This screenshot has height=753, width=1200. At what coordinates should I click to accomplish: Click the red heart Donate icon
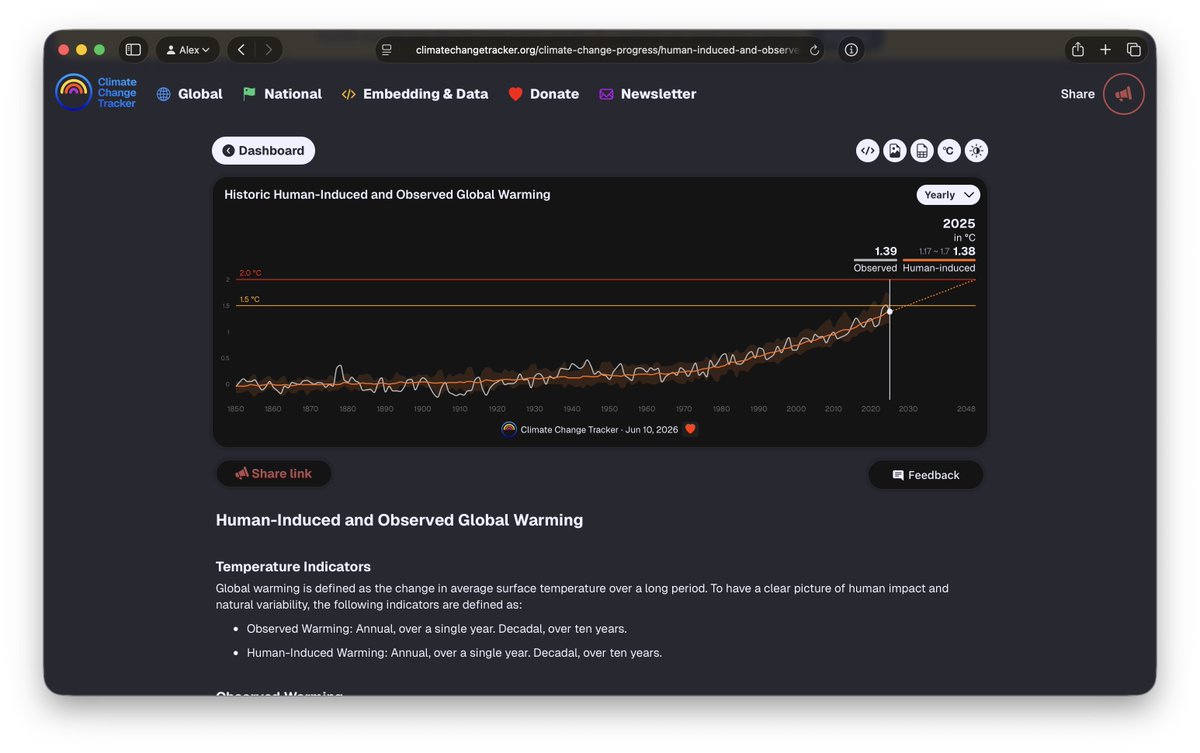point(516,94)
